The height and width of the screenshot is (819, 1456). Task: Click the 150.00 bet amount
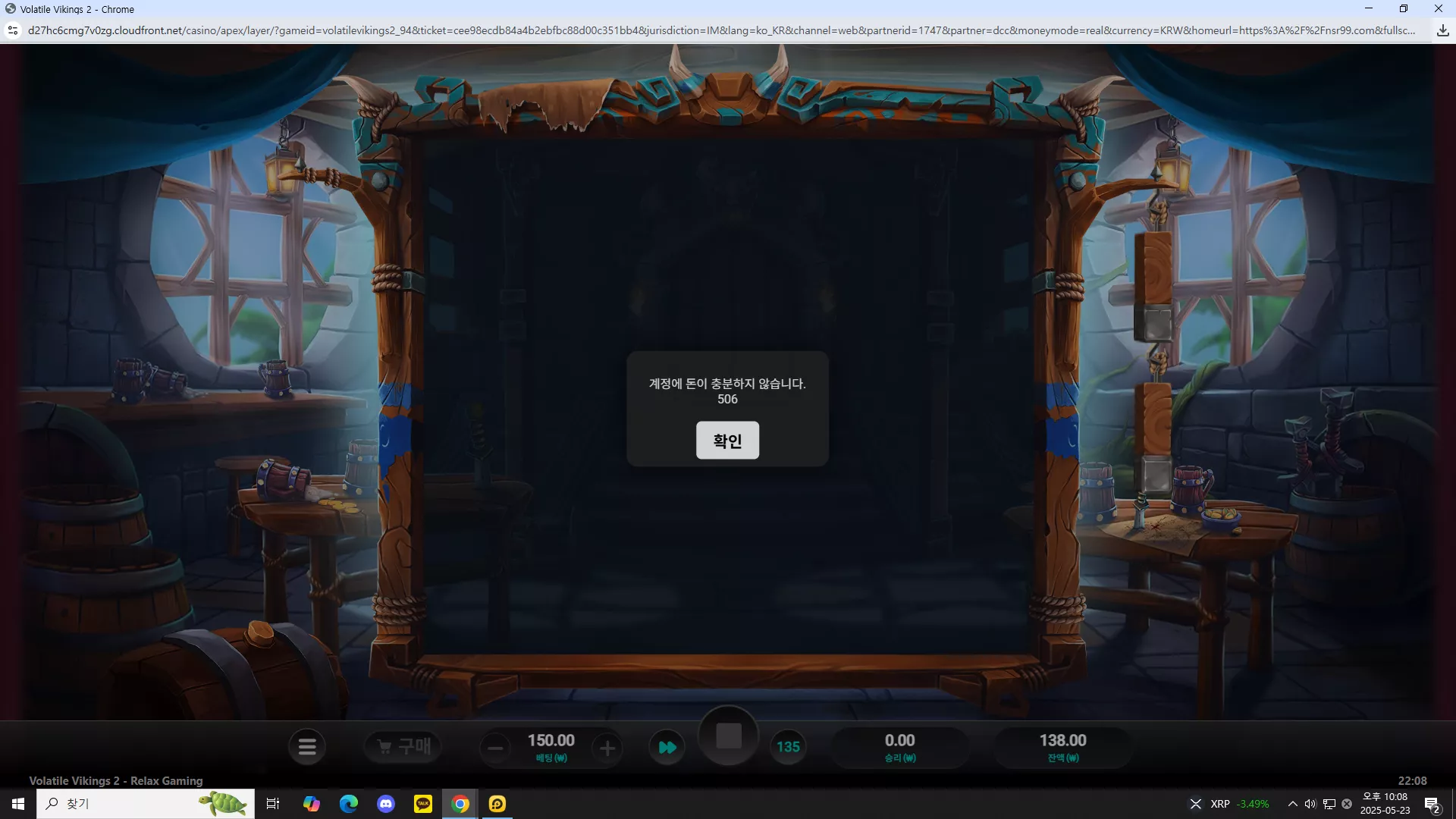551,740
